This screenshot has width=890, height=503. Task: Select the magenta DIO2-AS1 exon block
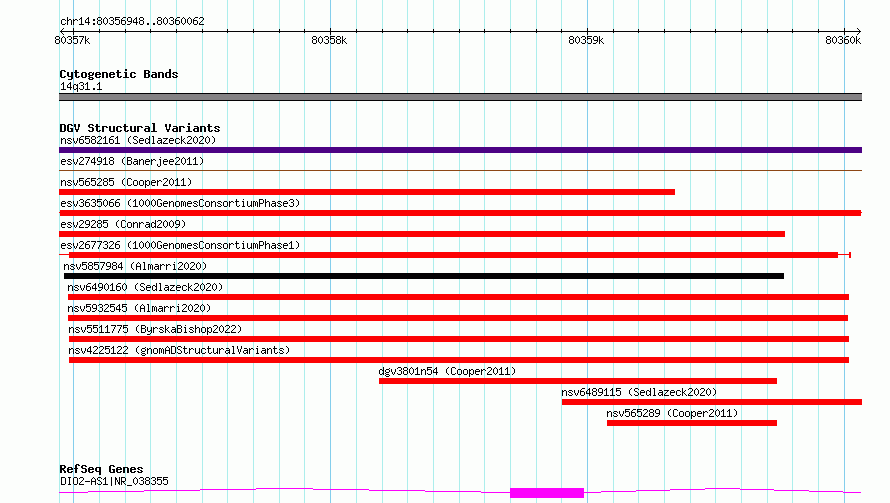point(547,493)
